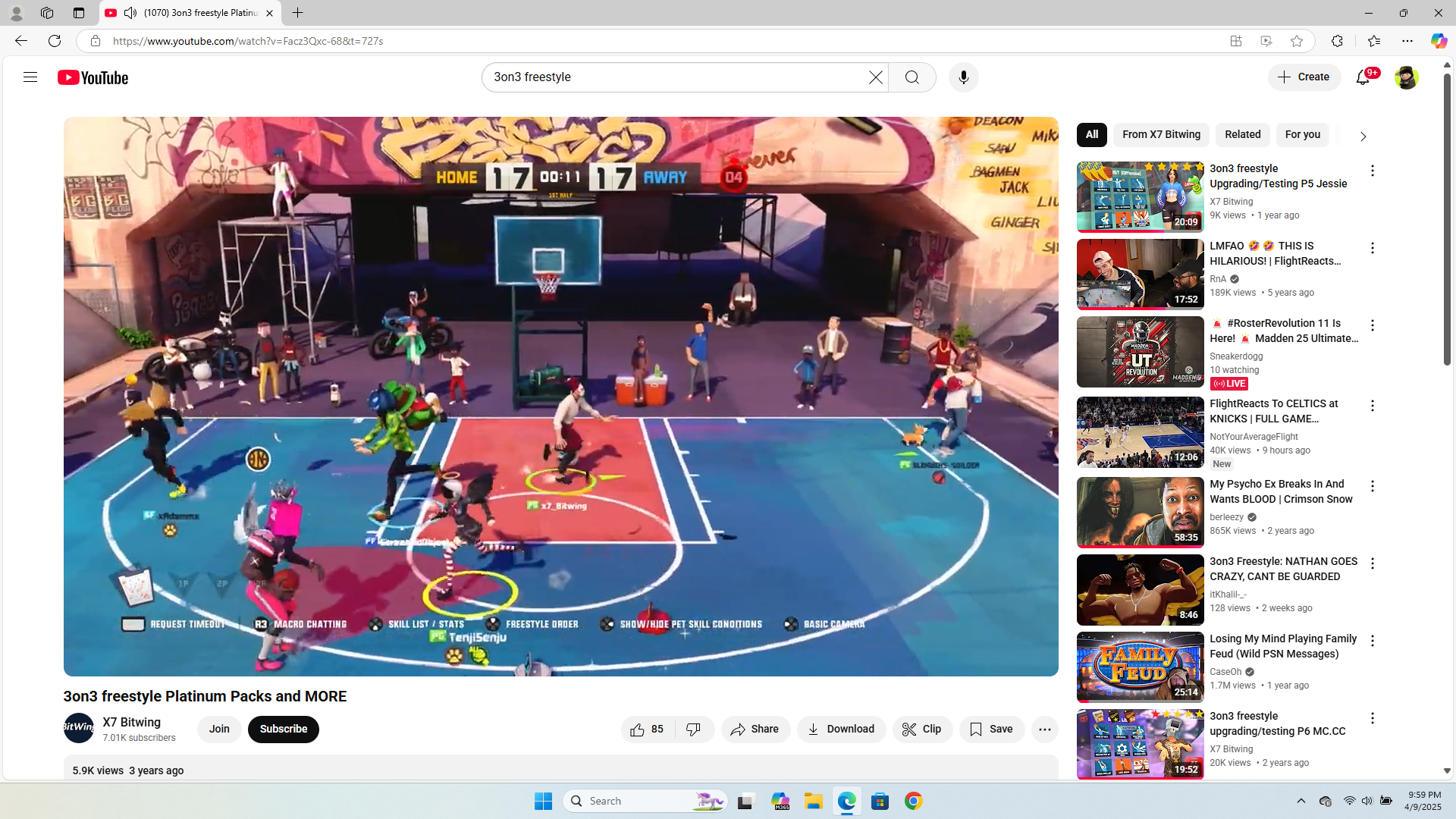1456x819 pixels.
Task: Open the Copilot sidebar icon
Action: tap(1438, 41)
